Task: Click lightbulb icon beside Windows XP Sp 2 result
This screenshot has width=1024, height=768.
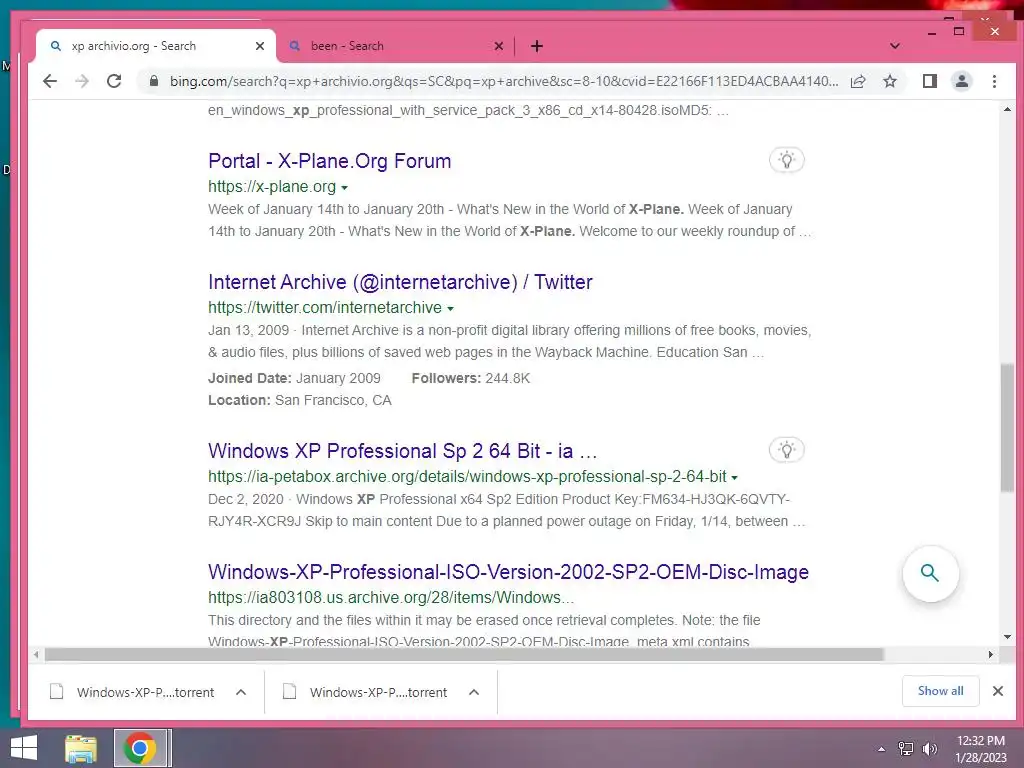Action: pos(787,450)
